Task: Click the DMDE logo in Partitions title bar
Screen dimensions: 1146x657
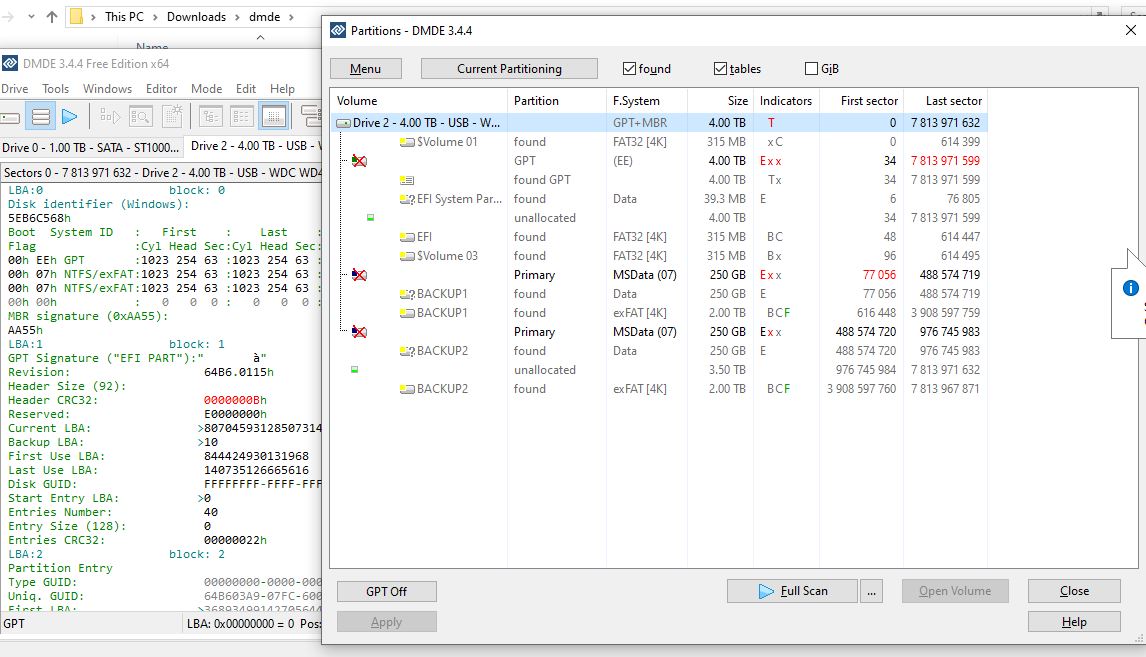Action: [x=338, y=30]
